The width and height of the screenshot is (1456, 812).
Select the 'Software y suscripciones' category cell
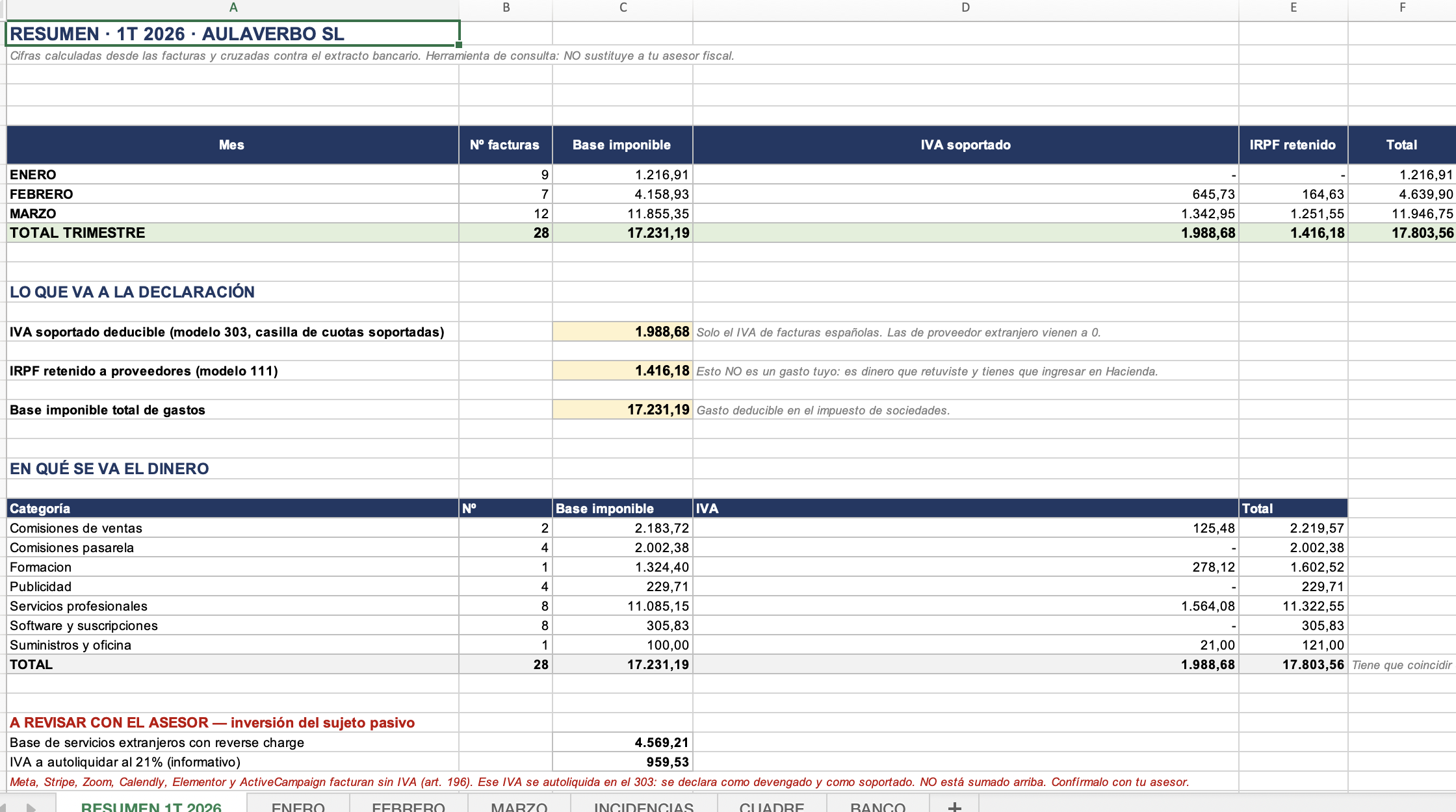pos(233,626)
